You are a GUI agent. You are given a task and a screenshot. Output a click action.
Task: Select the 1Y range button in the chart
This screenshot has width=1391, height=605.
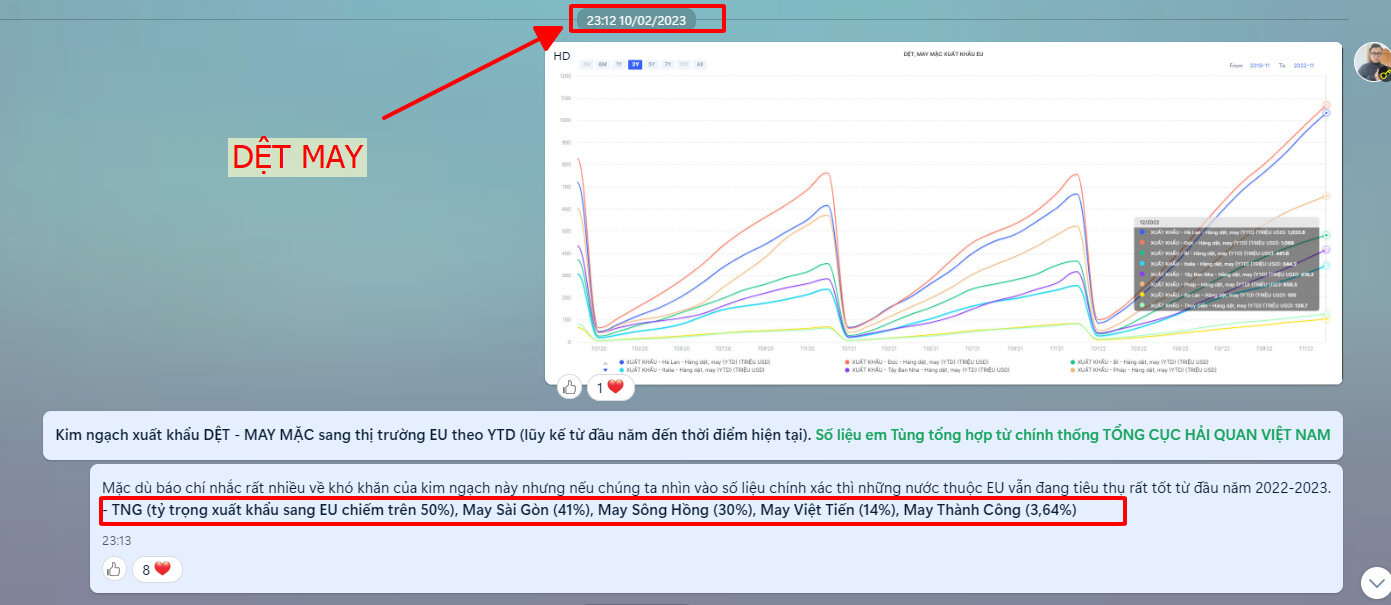(619, 64)
